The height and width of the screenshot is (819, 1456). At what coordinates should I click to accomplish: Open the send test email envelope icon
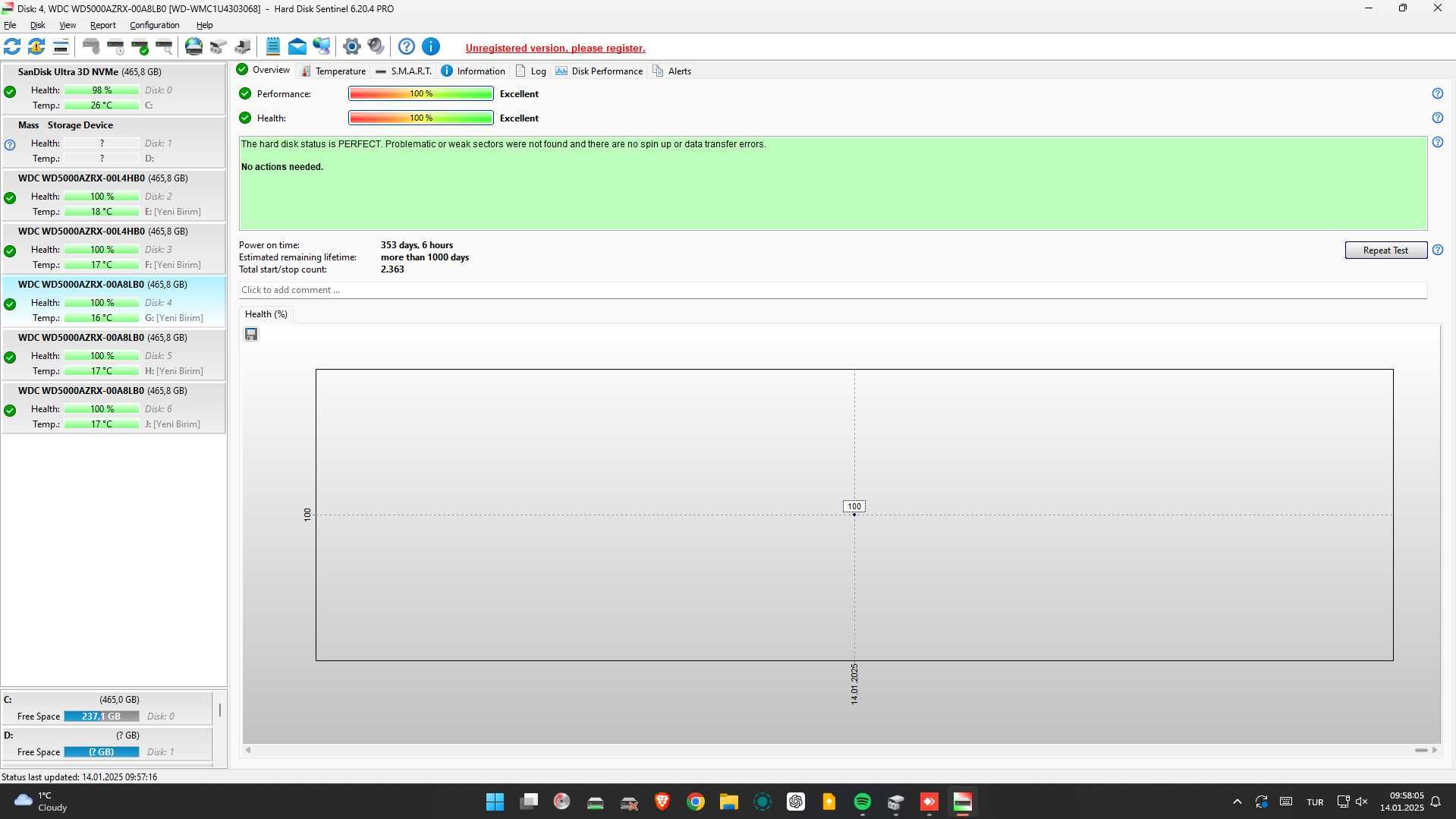point(297,46)
